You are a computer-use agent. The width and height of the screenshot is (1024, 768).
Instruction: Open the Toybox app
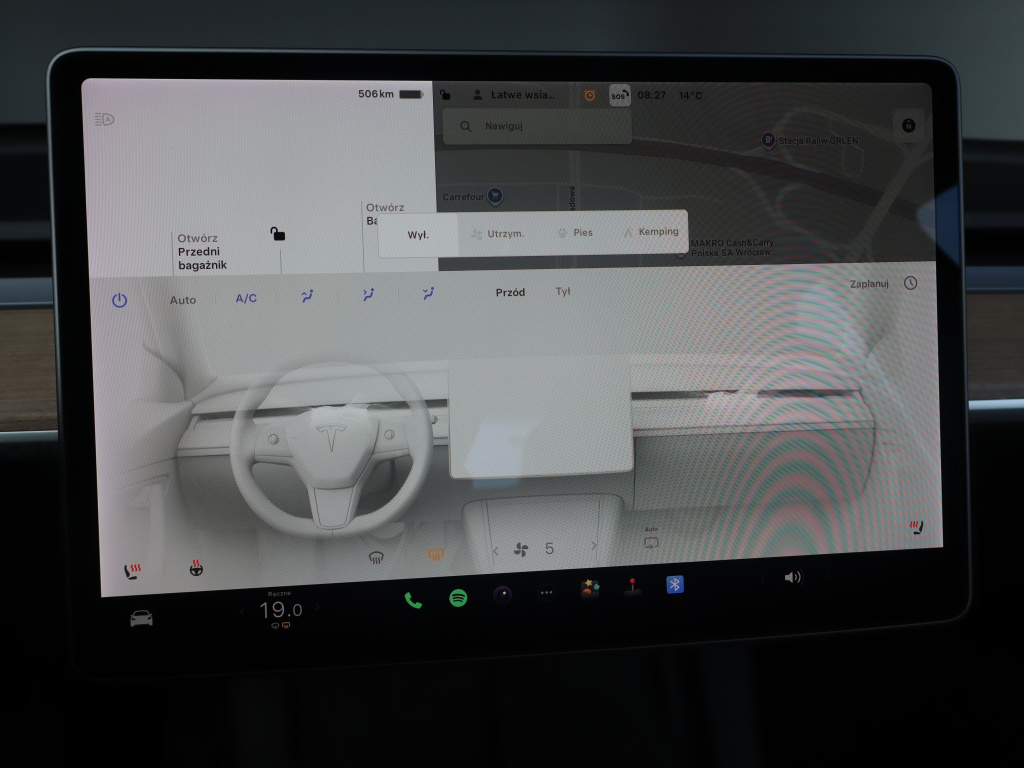click(x=590, y=588)
